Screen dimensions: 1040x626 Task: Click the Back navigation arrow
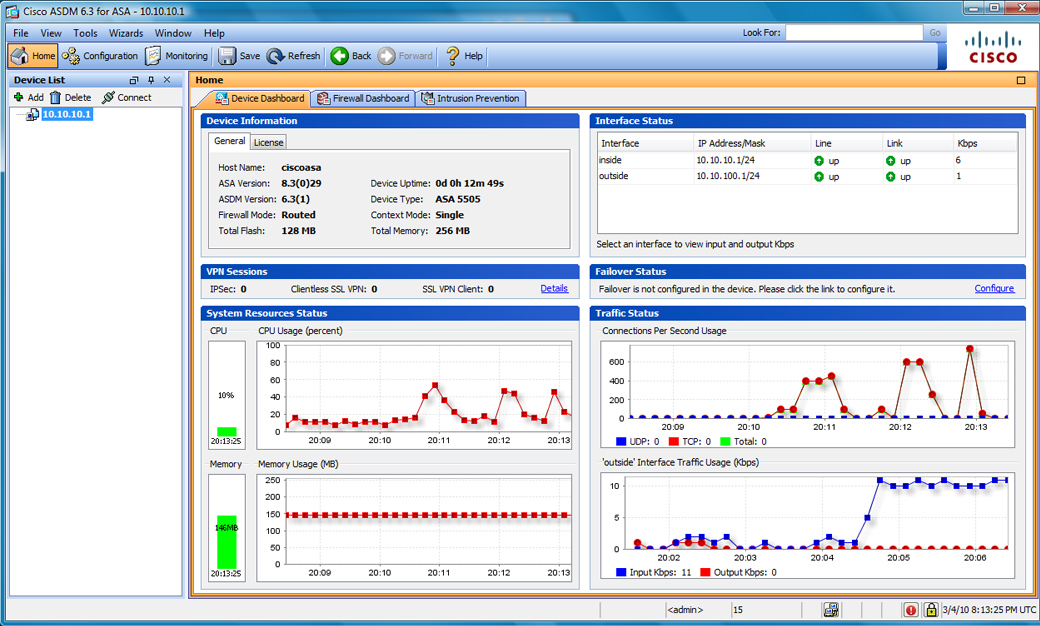click(351, 56)
